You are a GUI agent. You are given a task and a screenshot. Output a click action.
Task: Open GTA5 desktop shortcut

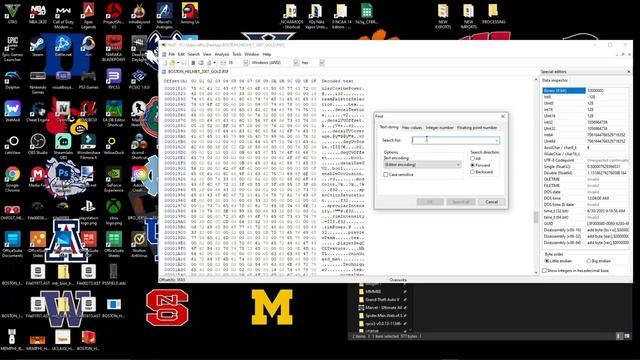13,14
